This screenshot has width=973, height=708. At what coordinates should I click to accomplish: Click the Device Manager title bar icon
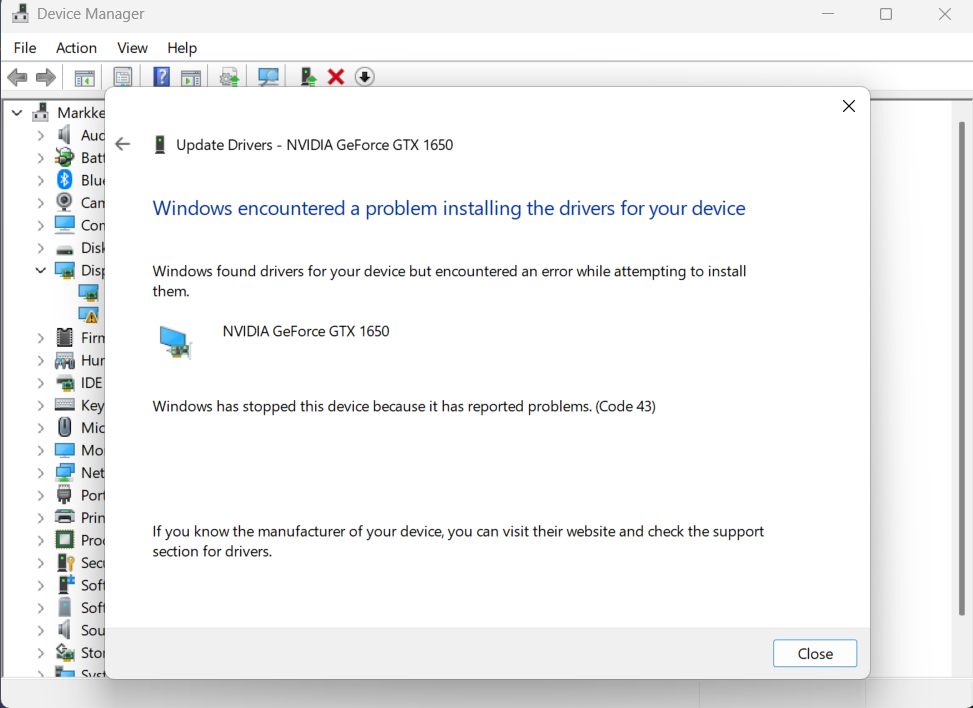click(x=20, y=14)
